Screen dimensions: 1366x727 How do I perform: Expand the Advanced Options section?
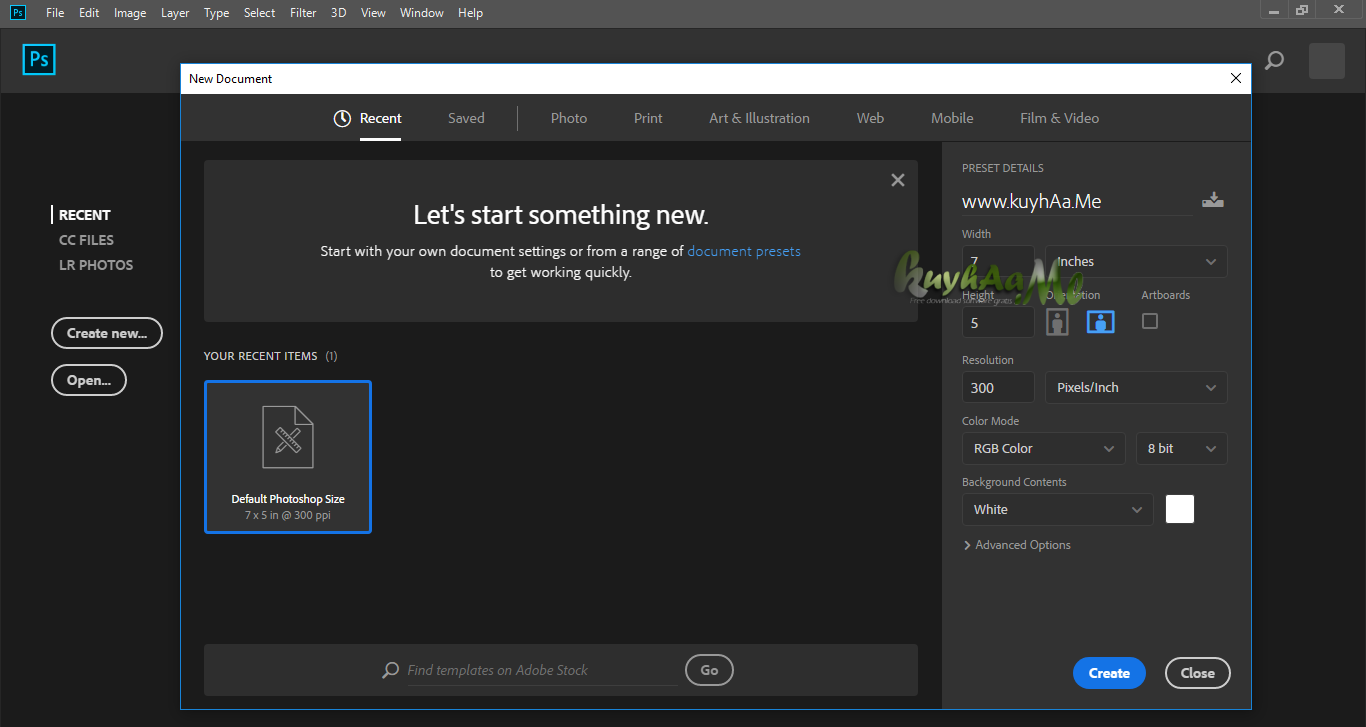point(1017,544)
